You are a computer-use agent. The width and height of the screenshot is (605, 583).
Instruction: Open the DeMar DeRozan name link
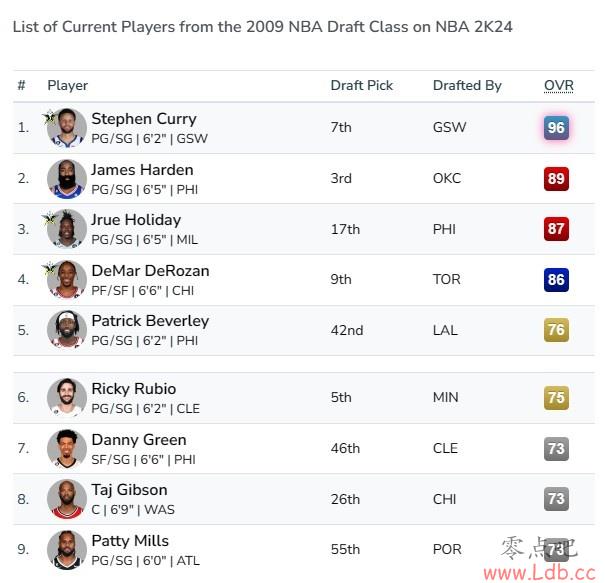click(150, 271)
